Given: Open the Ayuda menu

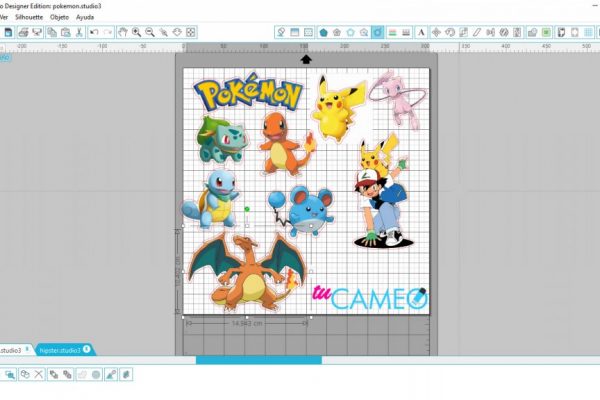Looking at the screenshot, I should tap(85, 17).
